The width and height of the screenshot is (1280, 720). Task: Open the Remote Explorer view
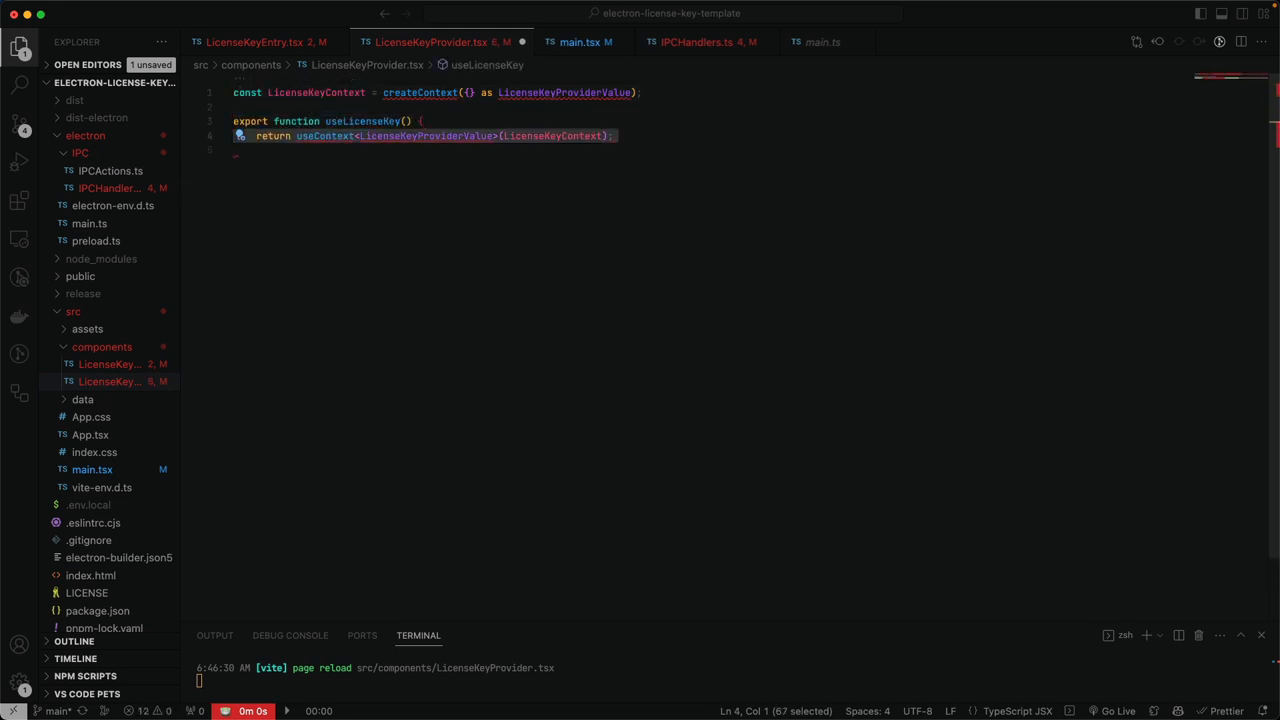19,240
